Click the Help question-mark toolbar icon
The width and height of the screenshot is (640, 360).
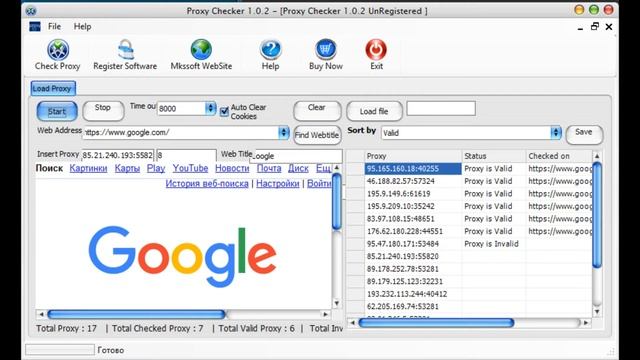point(270,50)
